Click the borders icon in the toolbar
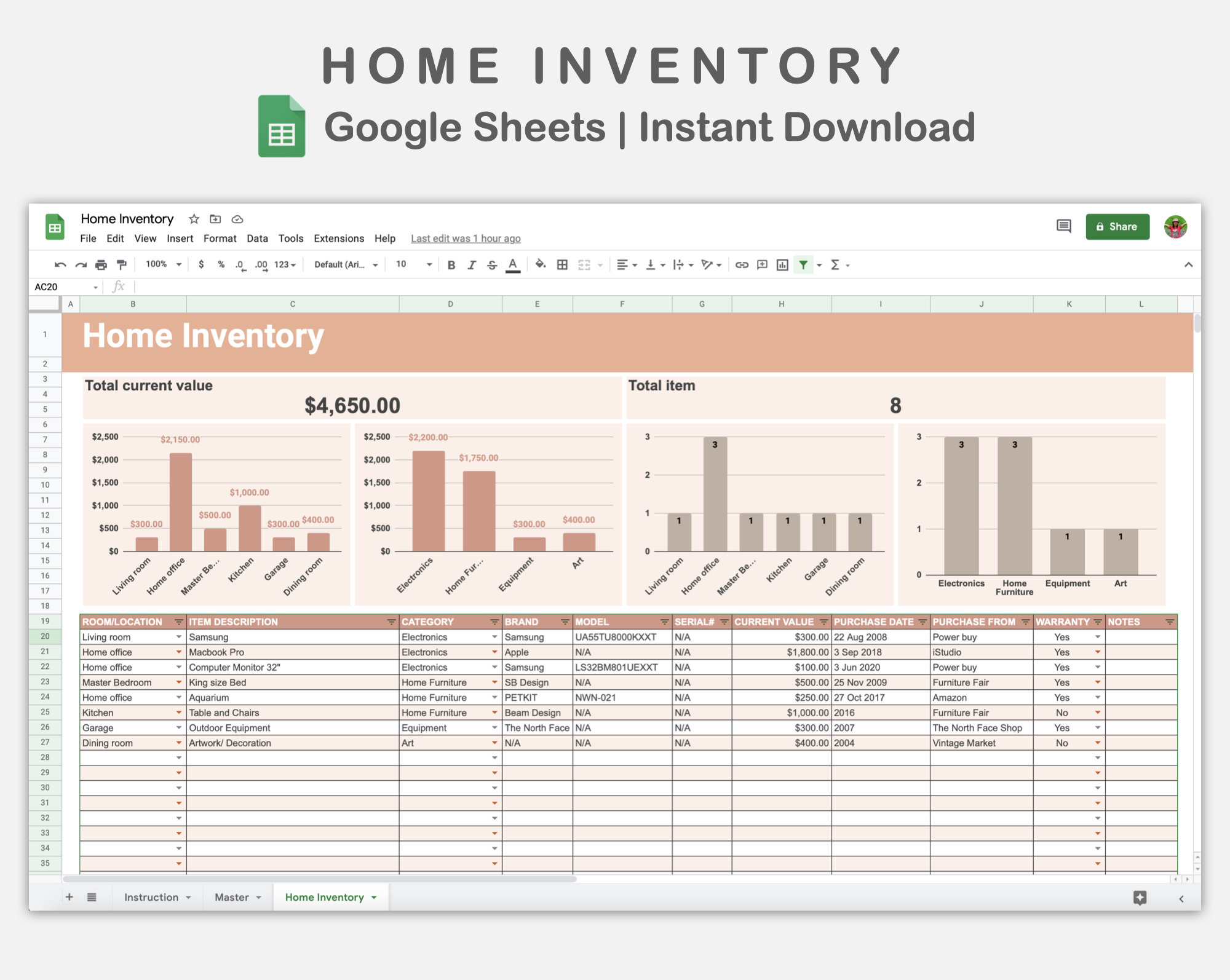1230x980 pixels. 562,264
